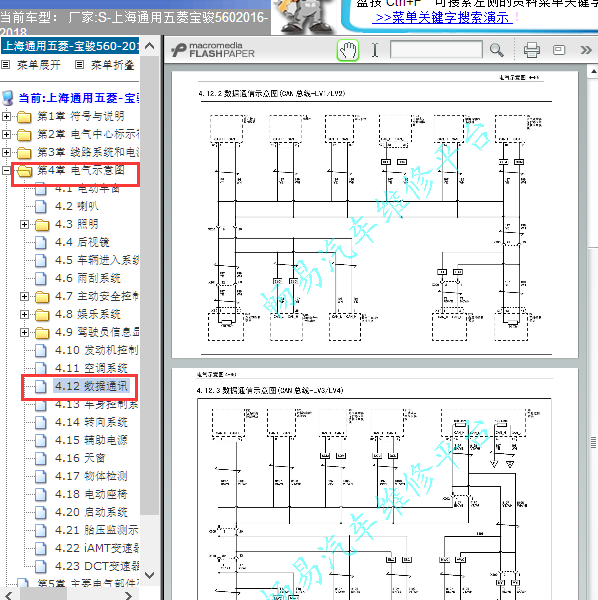Click tree panel scroll up arrow
Viewport: 598px width, 600px height.
150,46
